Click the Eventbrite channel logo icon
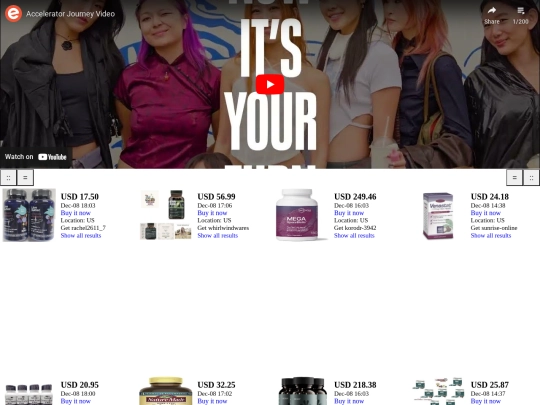This screenshot has width=540, height=405. coord(13,13)
